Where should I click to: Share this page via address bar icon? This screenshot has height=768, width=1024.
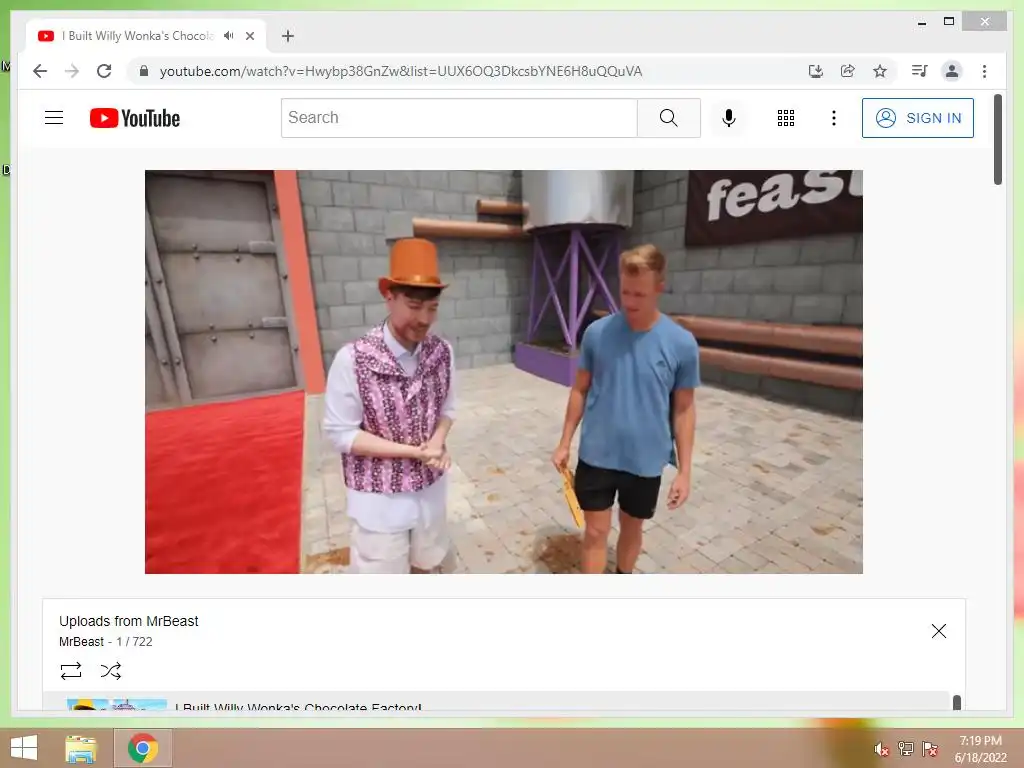tap(848, 71)
